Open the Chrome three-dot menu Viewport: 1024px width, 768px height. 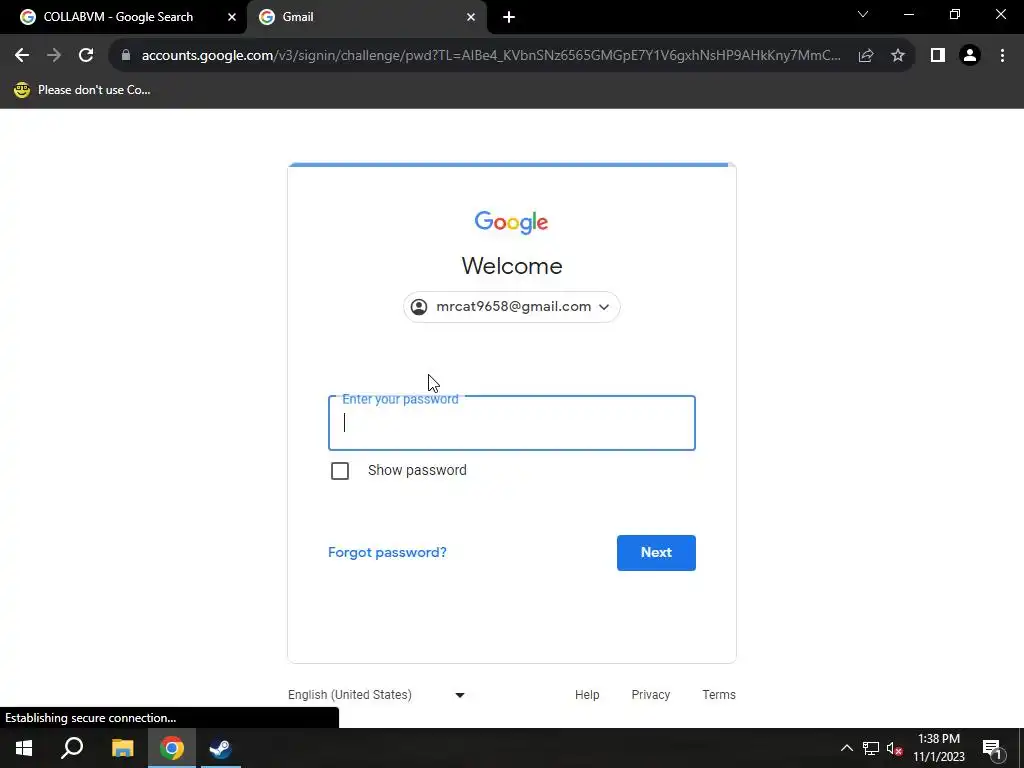click(x=1002, y=56)
